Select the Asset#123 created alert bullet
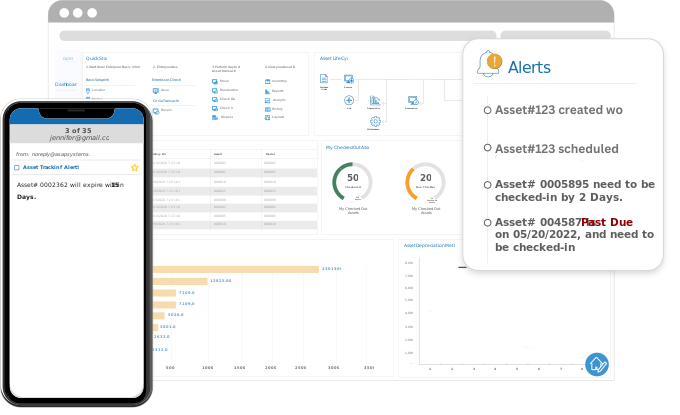This screenshot has height=415, width=680. tap(487, 110)
